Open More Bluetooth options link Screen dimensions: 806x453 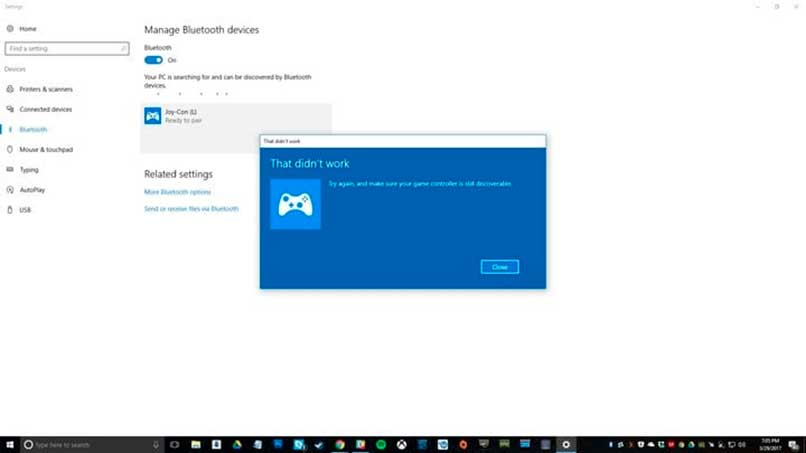click(x=177, y=192)
